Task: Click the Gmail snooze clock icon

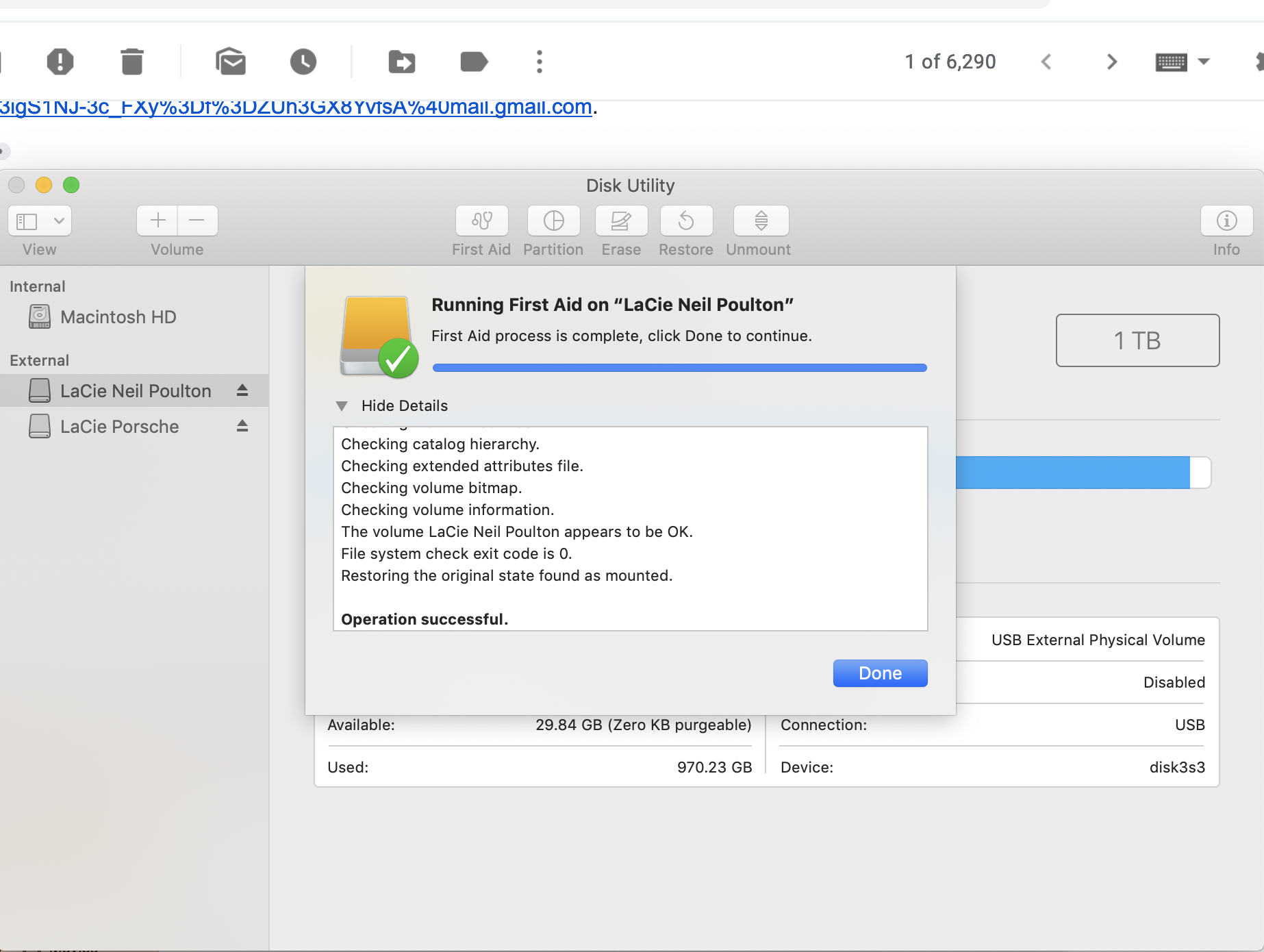Action: [303, 62]
